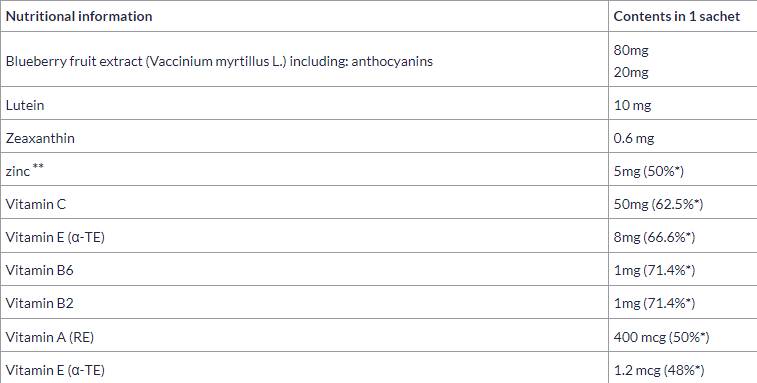757x383 pixels.
Task: Click the double asterisk next to zinc
Action: 38,167
